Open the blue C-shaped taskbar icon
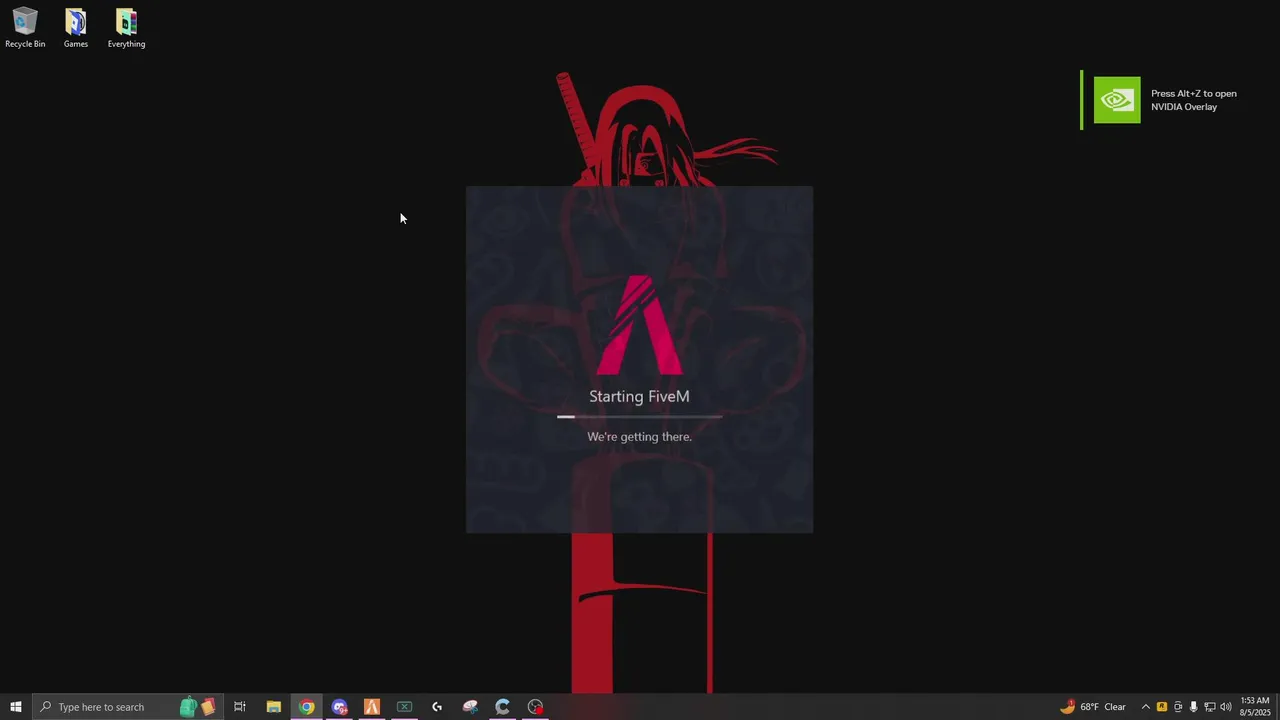Viewport: 1280px width, 720px height. tap(502, 707)
